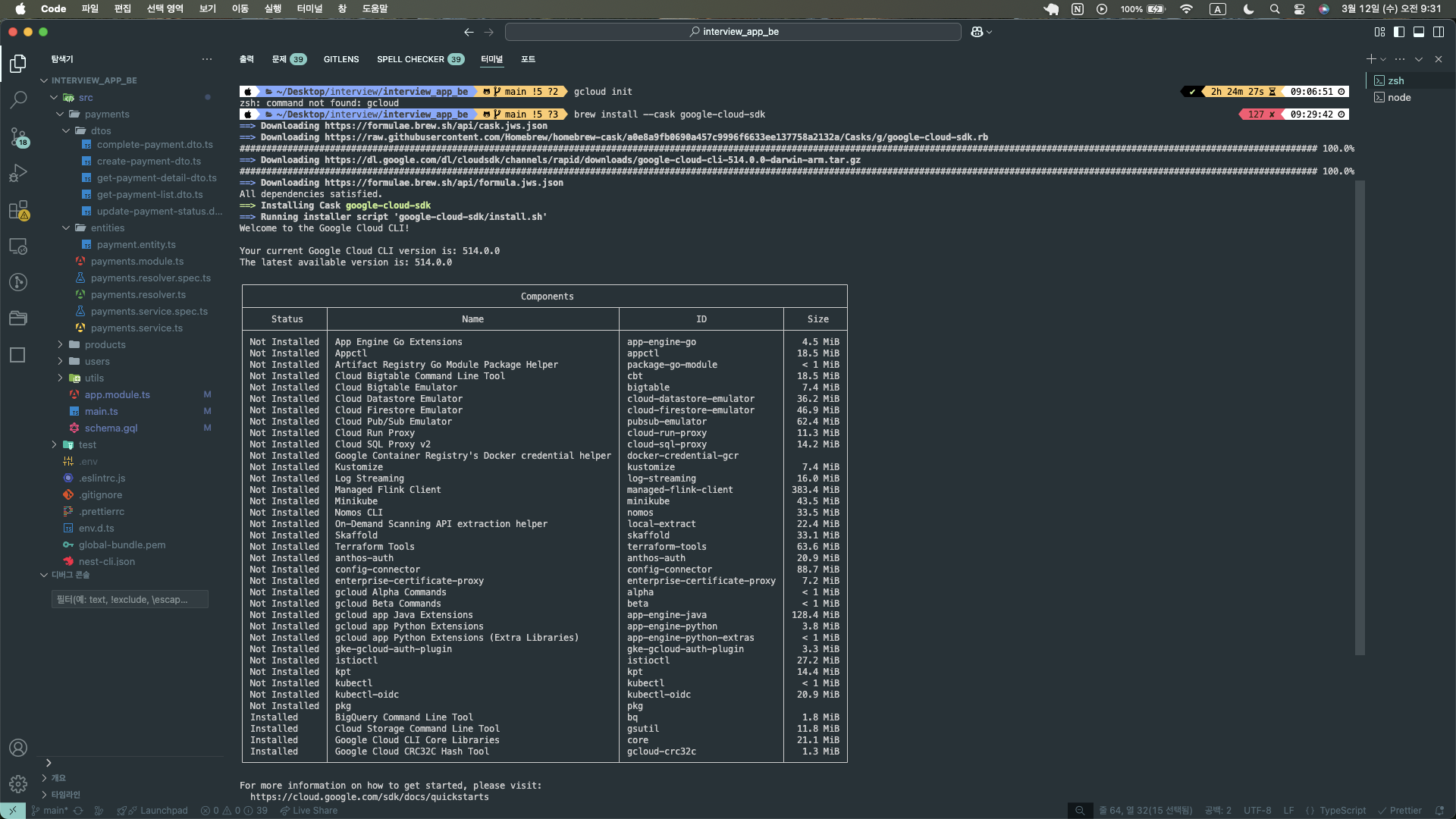Switch to the SPELL CHECKER tab
The height and width of the screenshot is (819, 1456).
click(410, 59)
